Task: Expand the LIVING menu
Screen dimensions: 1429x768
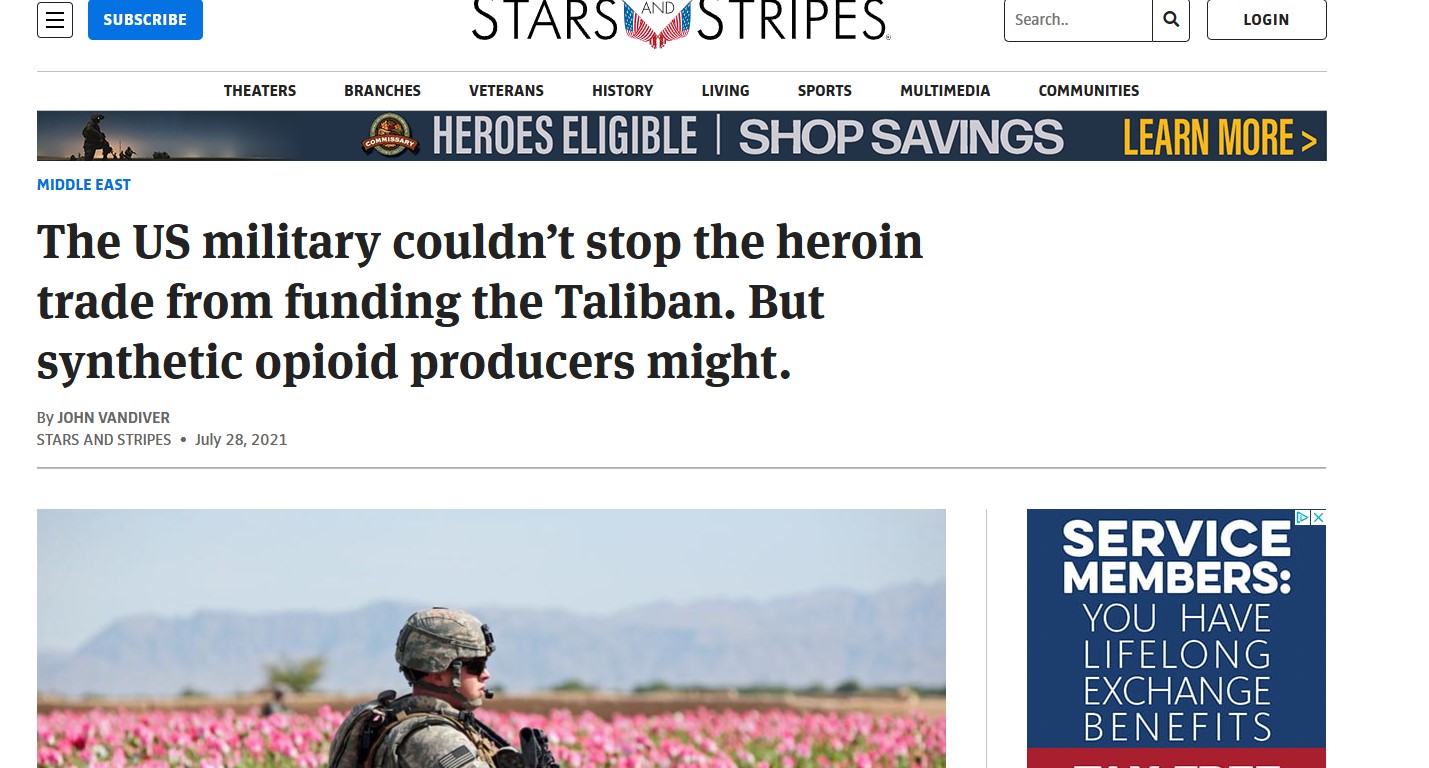Action: pyautogui.click(x=725, y=90)
